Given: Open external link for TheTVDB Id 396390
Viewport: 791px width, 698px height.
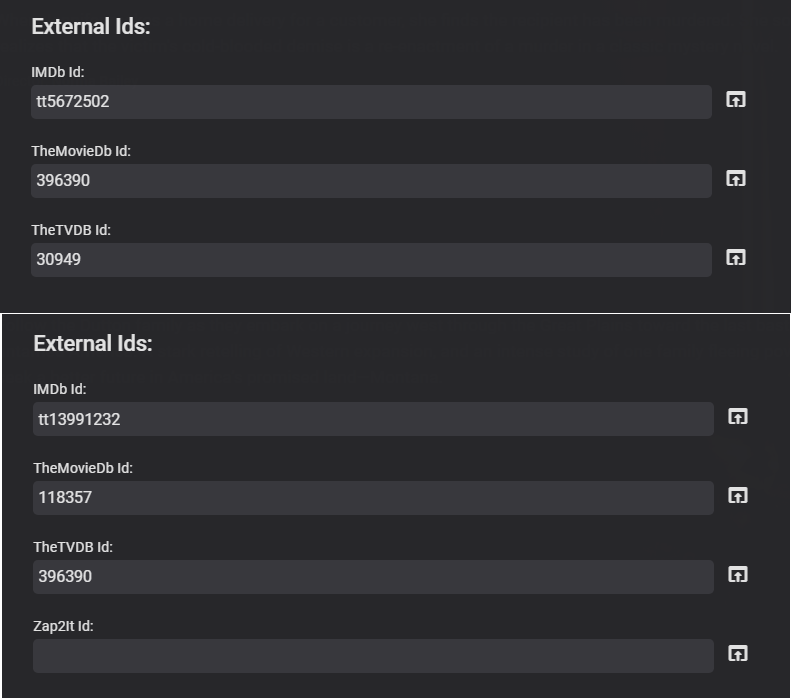Looking at the screenshot, I should pyautogui.click(x=738, y=575).
